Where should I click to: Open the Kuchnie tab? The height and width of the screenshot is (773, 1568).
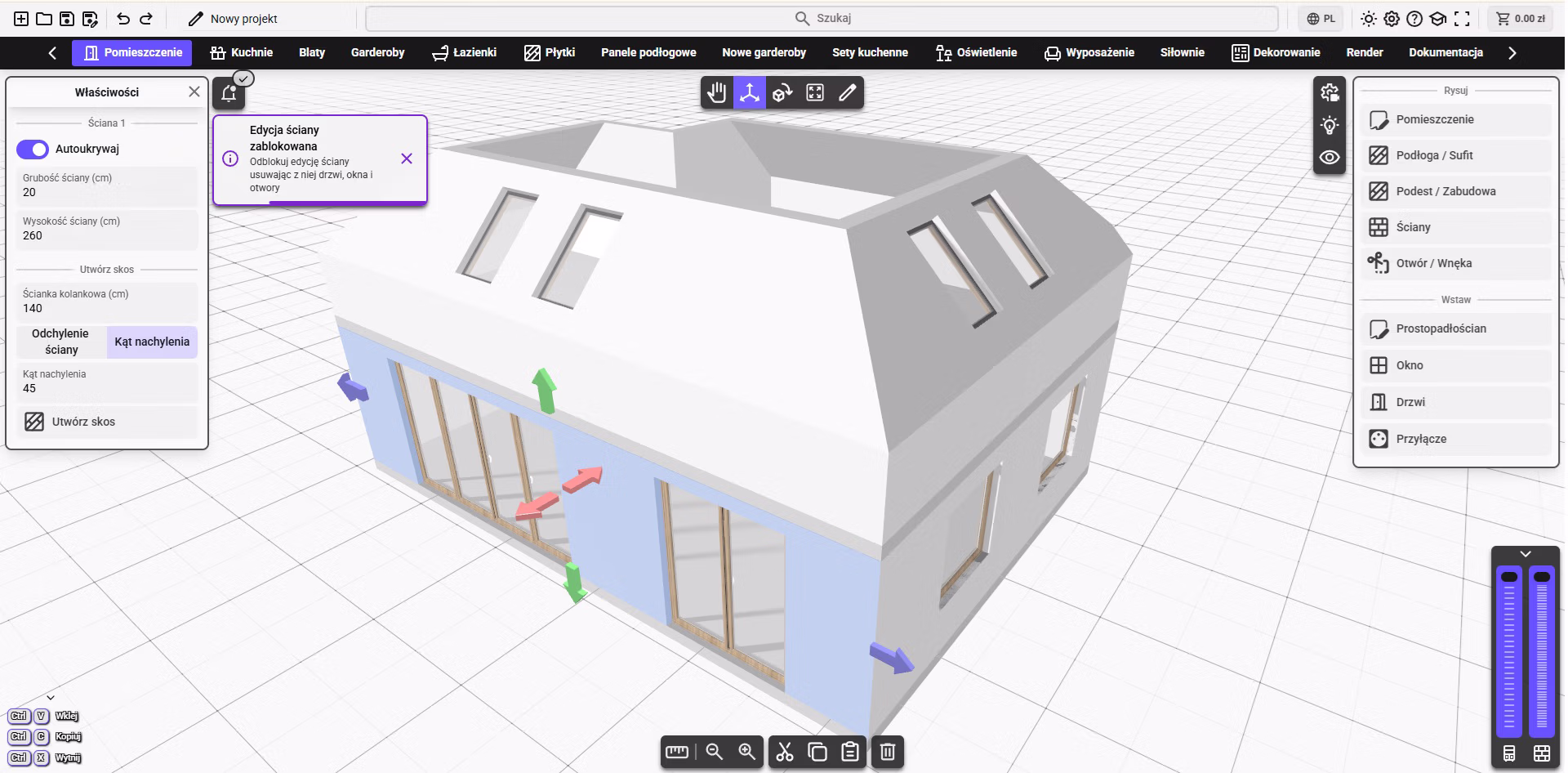(x=242, y=52)
